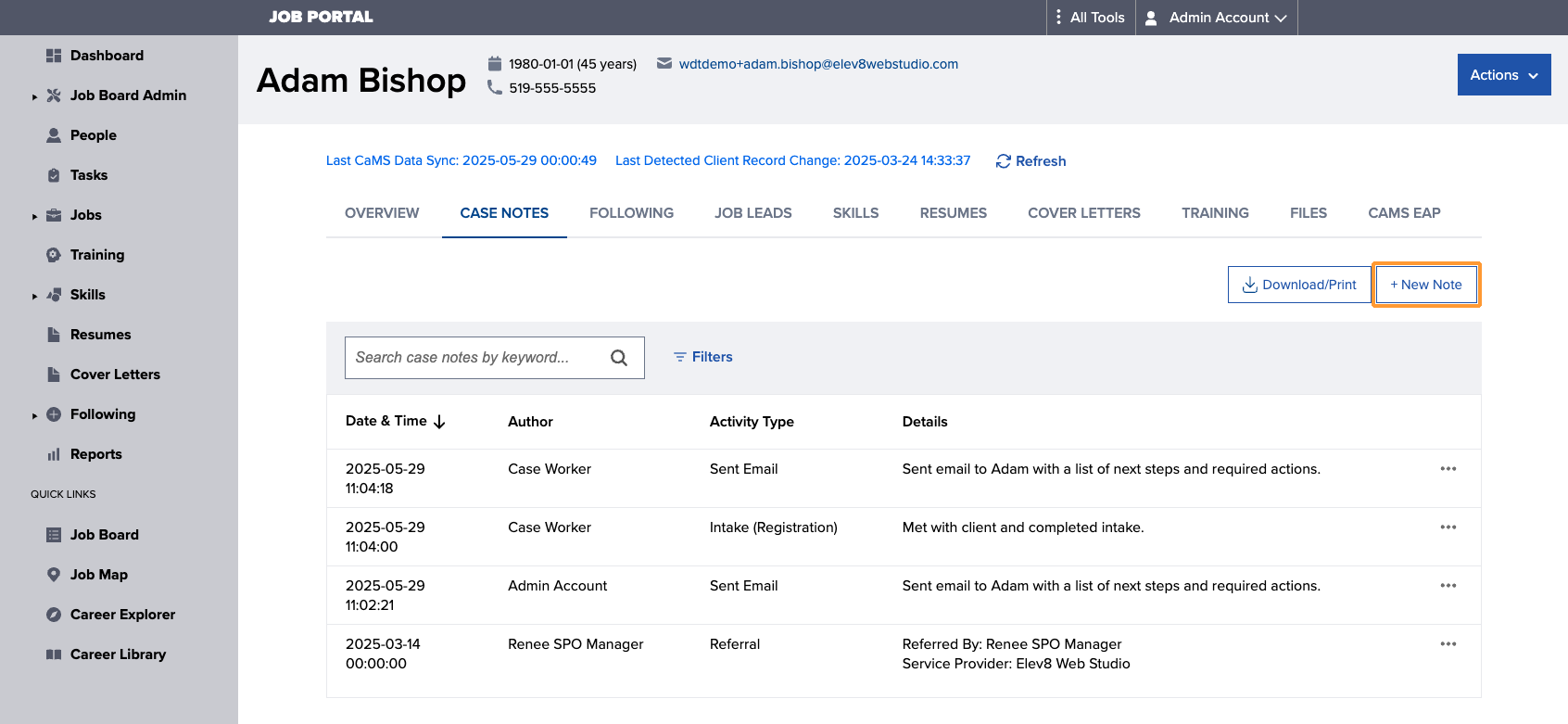The width and height of the screenshot is (1568, 724).
Task: Open the Dashboard sidebar icon
Action: pyautogui.click(x=54, y=56)
